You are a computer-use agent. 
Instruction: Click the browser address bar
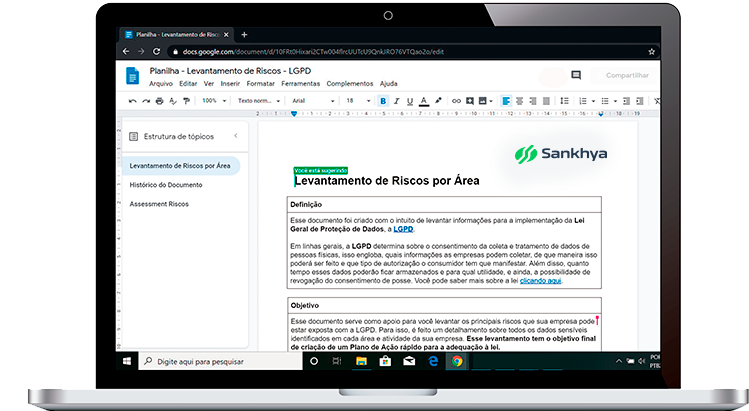click(411, 52)
